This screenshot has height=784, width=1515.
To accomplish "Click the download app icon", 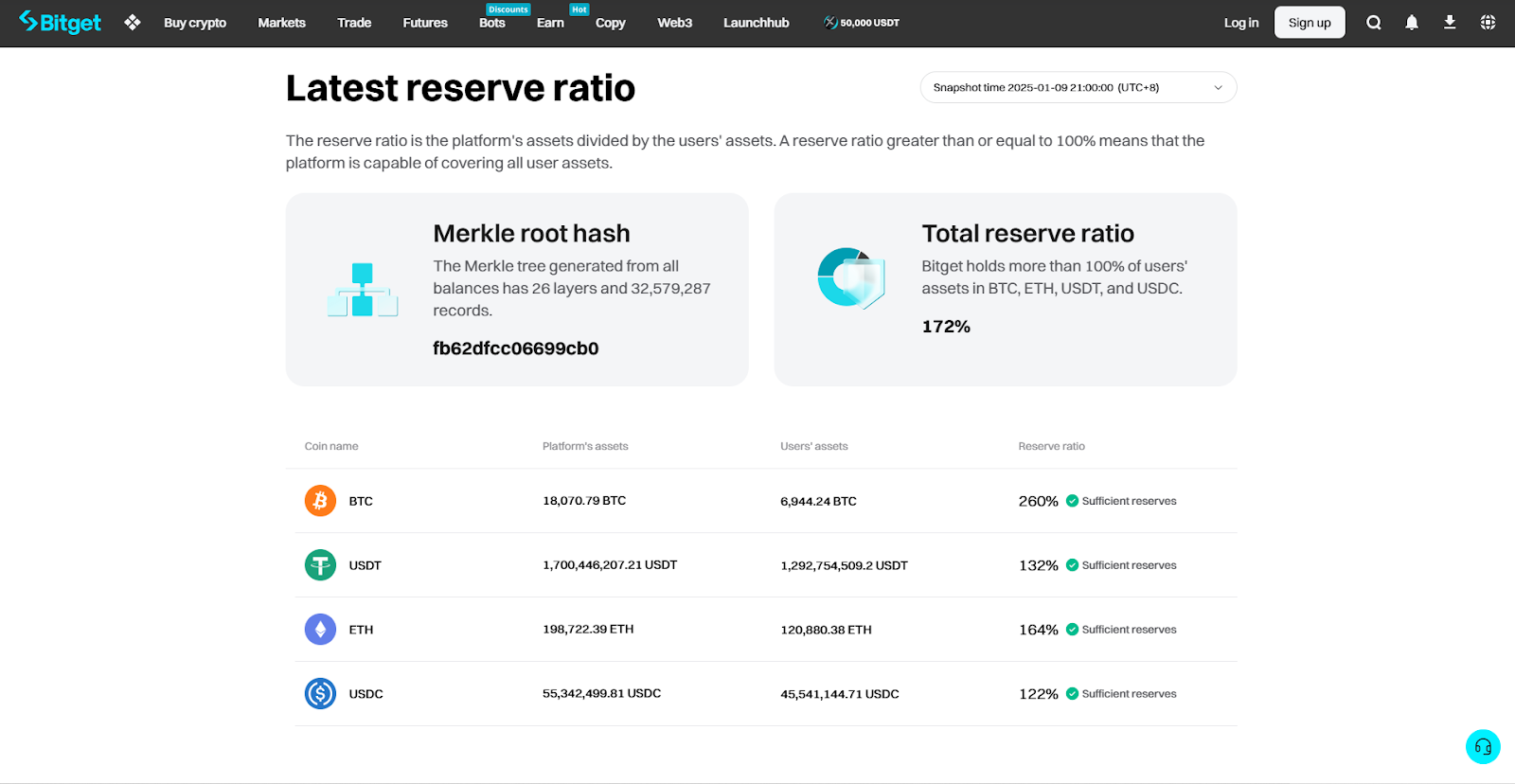I will tap(1450, 23).
